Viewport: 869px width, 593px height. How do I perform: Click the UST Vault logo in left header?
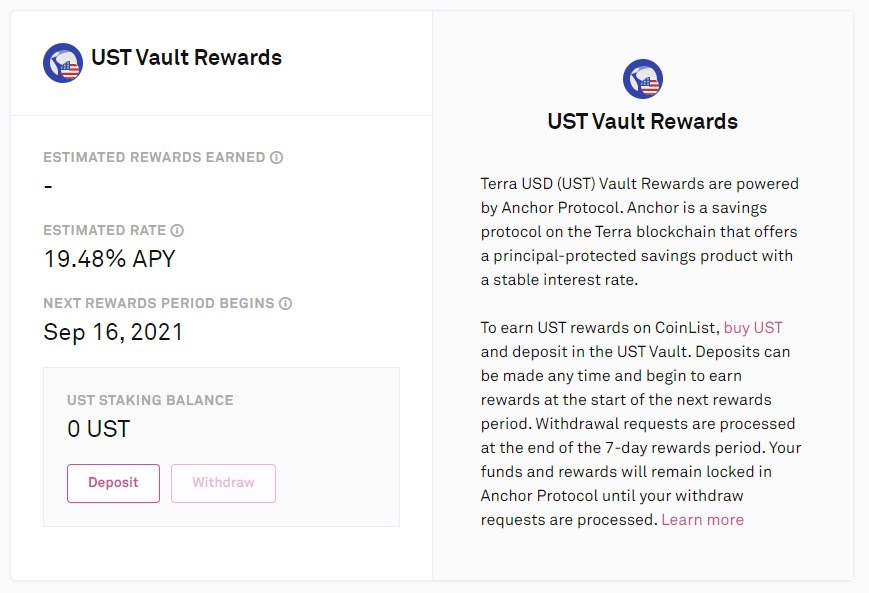pyautogui.click(x=63, y=63)
